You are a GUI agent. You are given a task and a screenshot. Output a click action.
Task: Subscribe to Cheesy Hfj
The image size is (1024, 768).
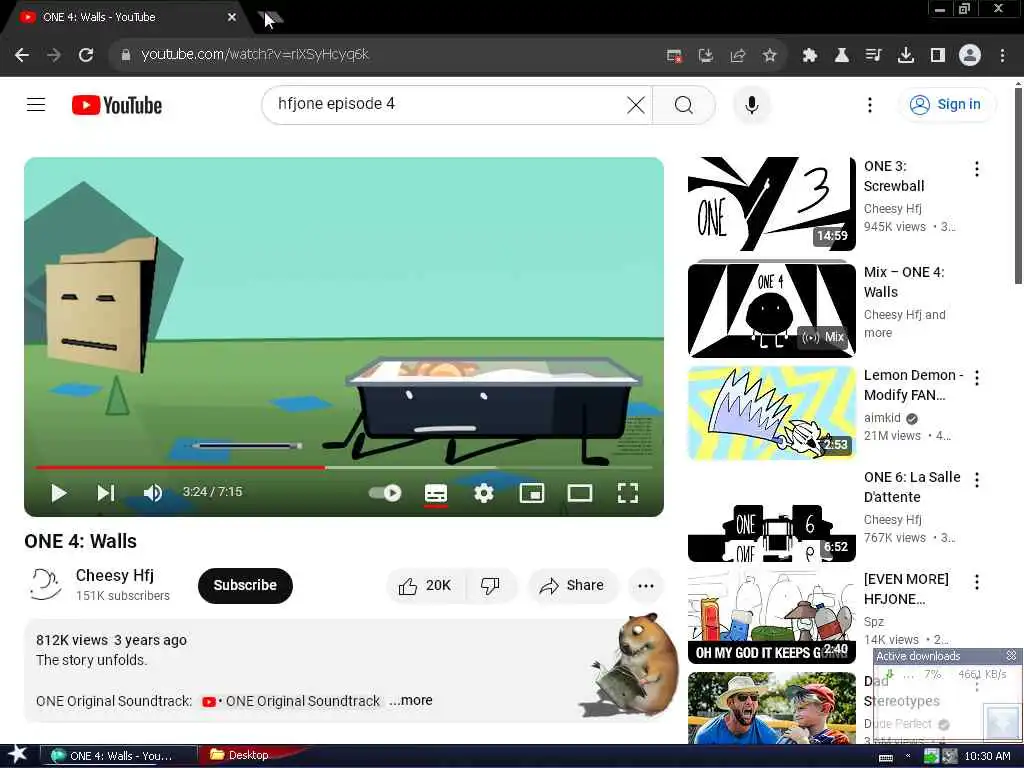coord(245,585)
